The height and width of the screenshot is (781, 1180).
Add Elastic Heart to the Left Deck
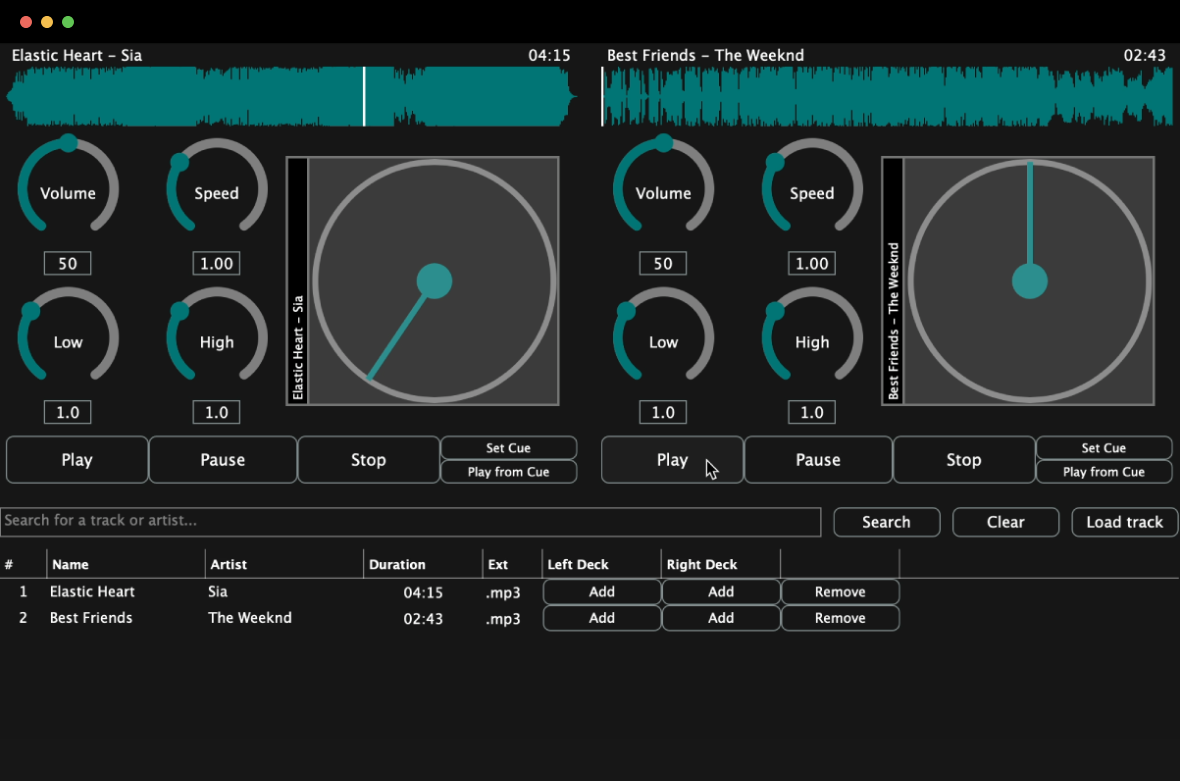tap(601, 592)
